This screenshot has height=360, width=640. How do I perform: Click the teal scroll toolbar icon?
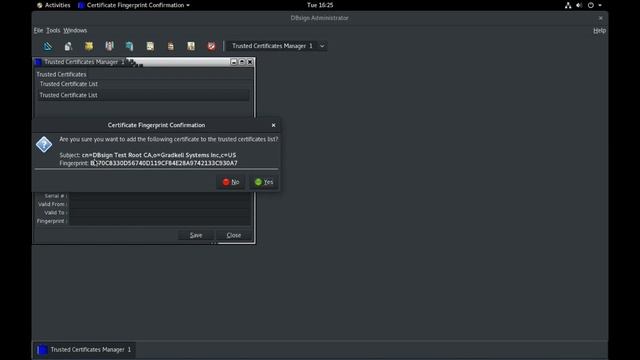point(129,46)
